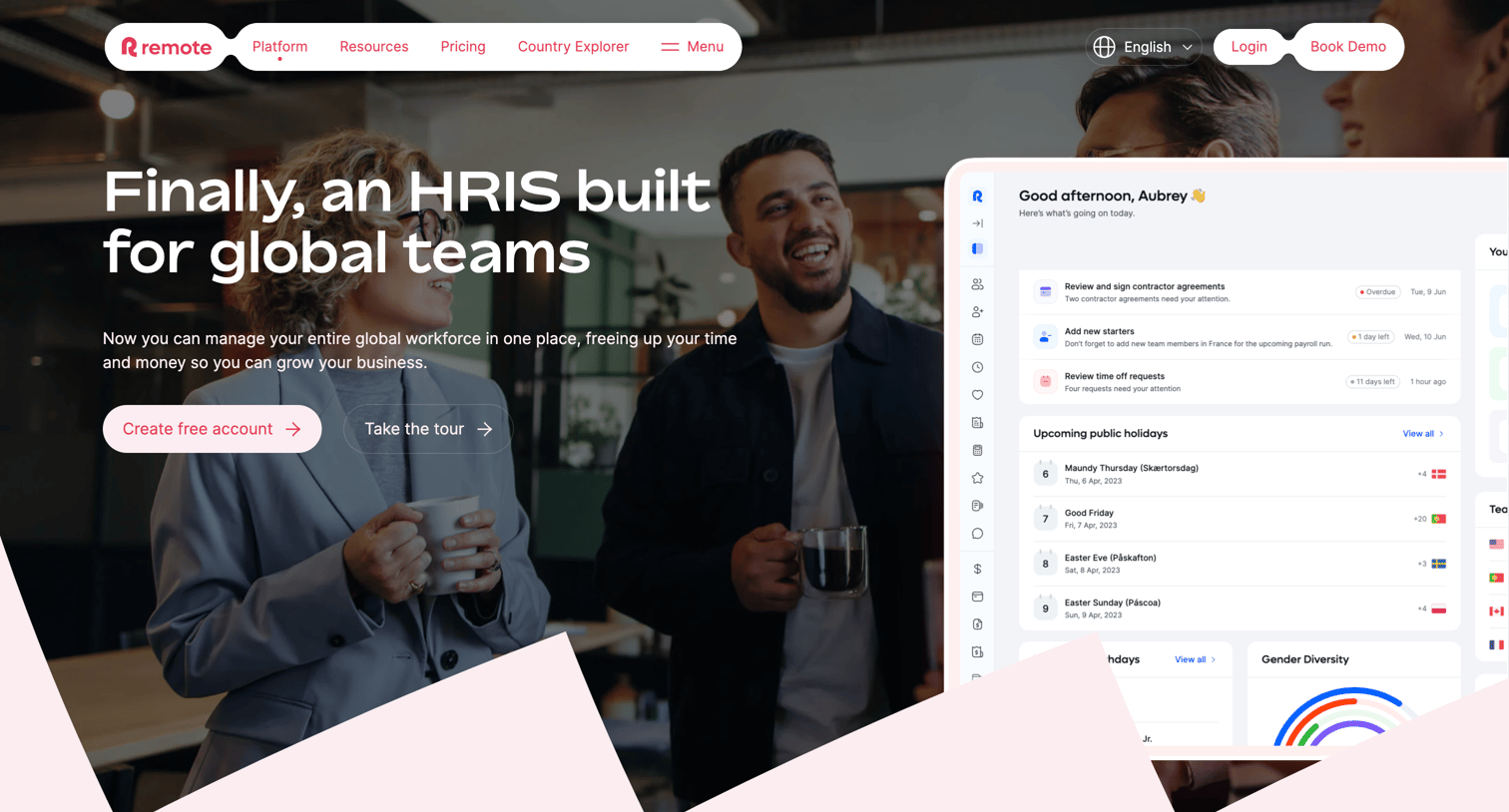The width and height of the screenshot is (1509, 812).
Task: Click Good afternoon, Aubrey heading
Action: (x=1112, y=196)
